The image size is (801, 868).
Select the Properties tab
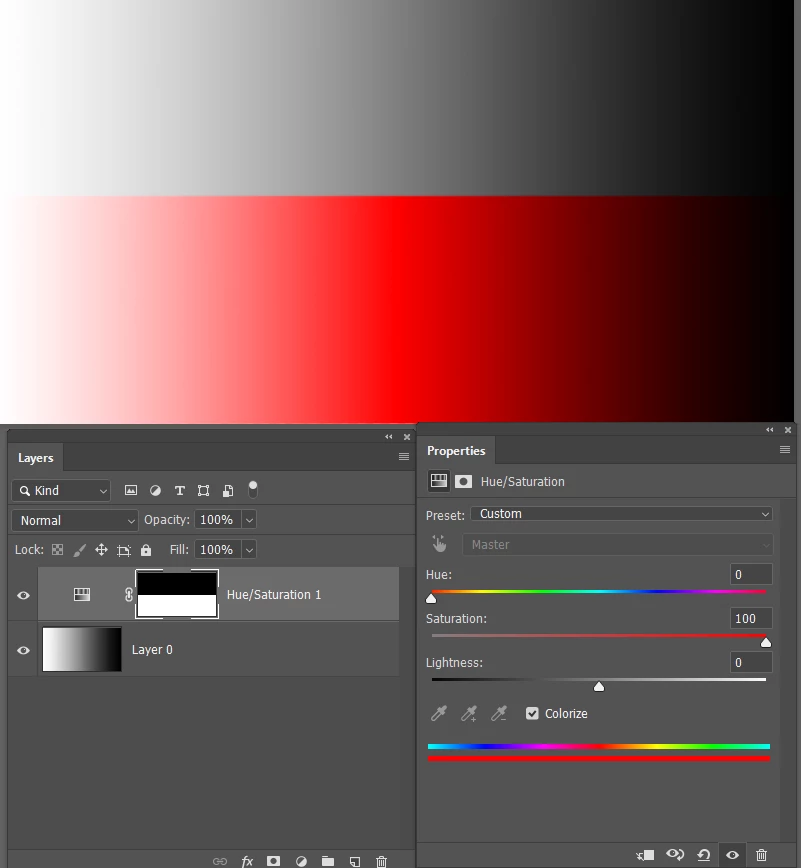coord(456,451)
